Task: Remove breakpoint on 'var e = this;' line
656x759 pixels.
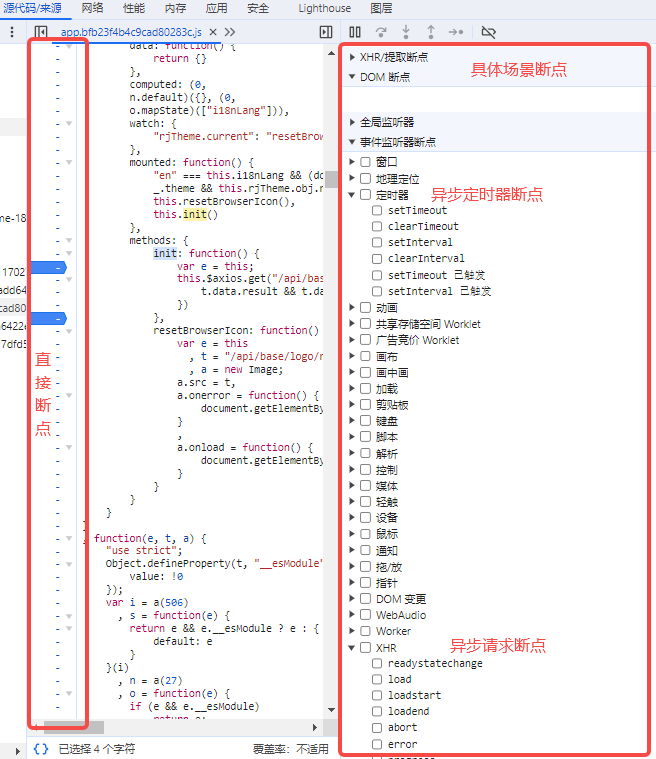Action: [49, 267]
